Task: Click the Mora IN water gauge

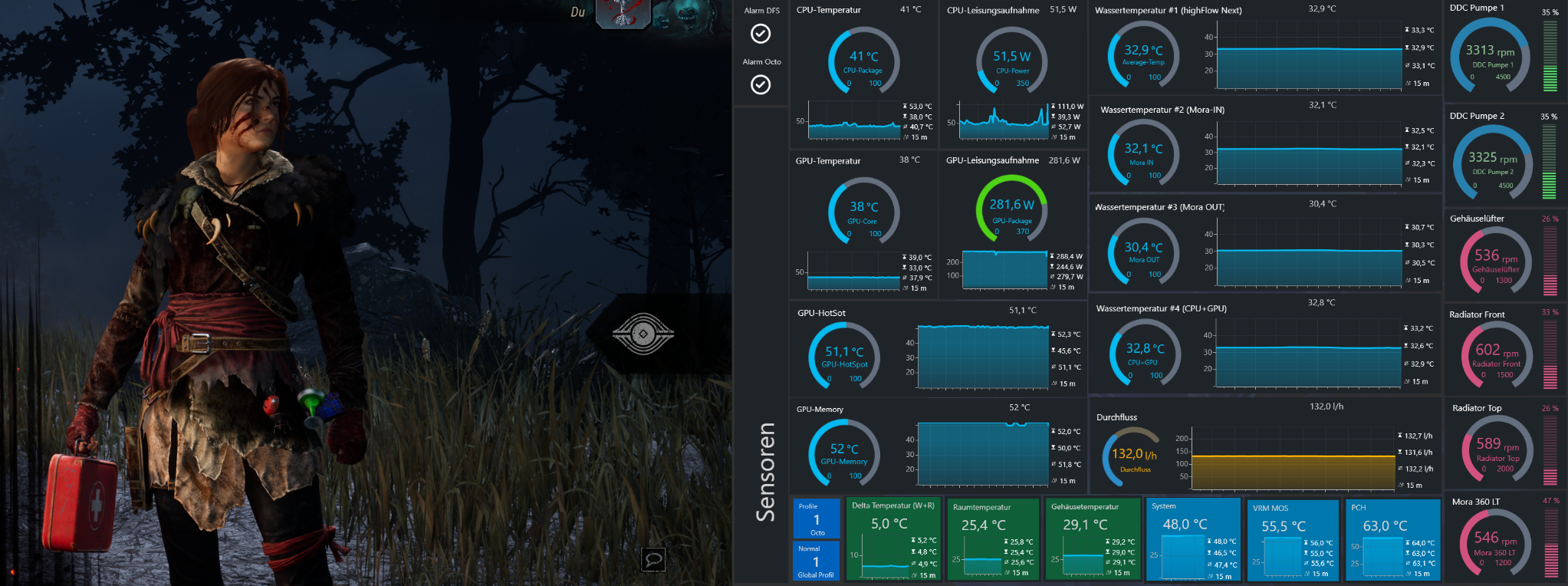Action: [x=1143, y=154]
